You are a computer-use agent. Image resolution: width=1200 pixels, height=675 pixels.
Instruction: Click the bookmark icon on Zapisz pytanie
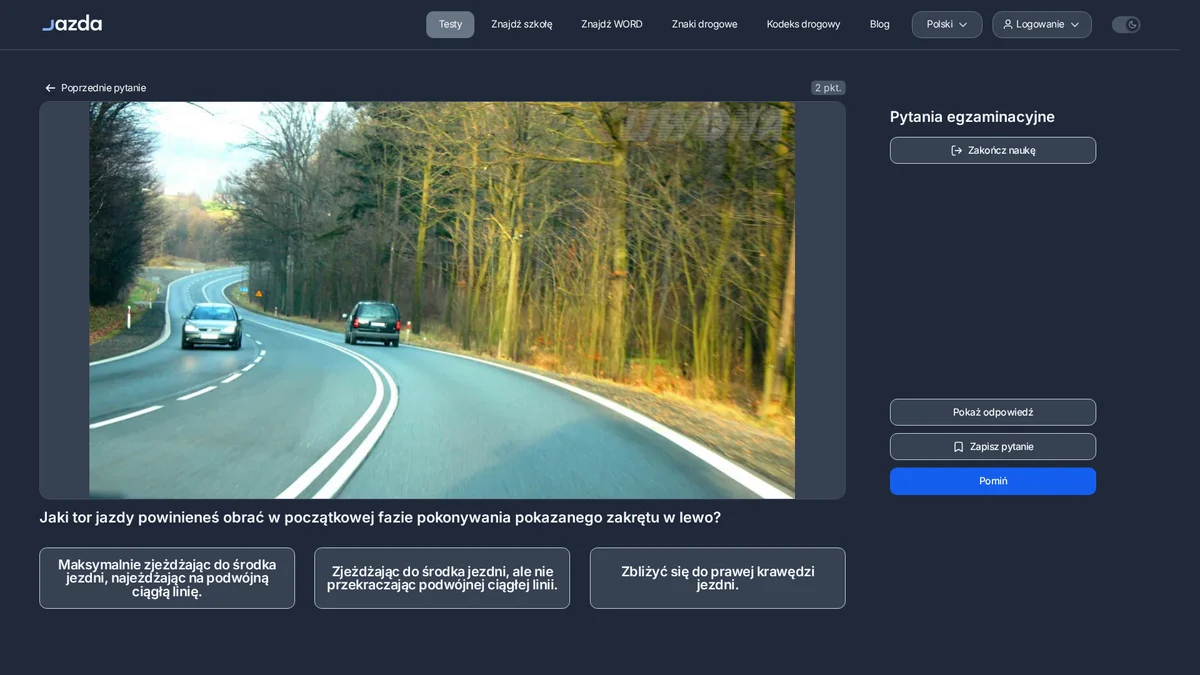coord(958,447)
